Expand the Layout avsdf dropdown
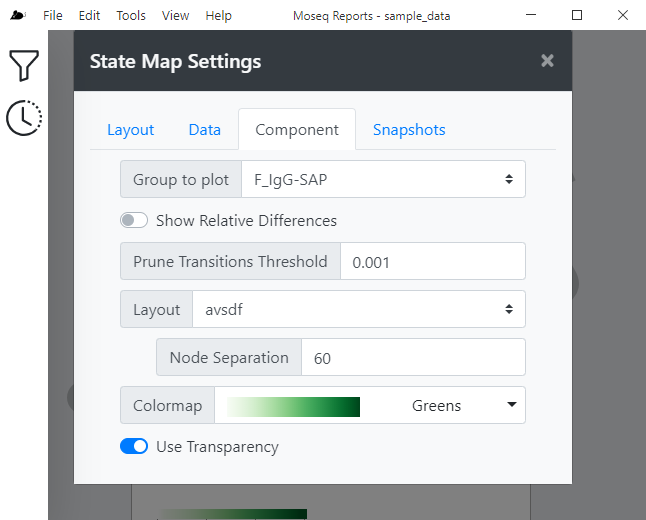 [x=359, y=309]
